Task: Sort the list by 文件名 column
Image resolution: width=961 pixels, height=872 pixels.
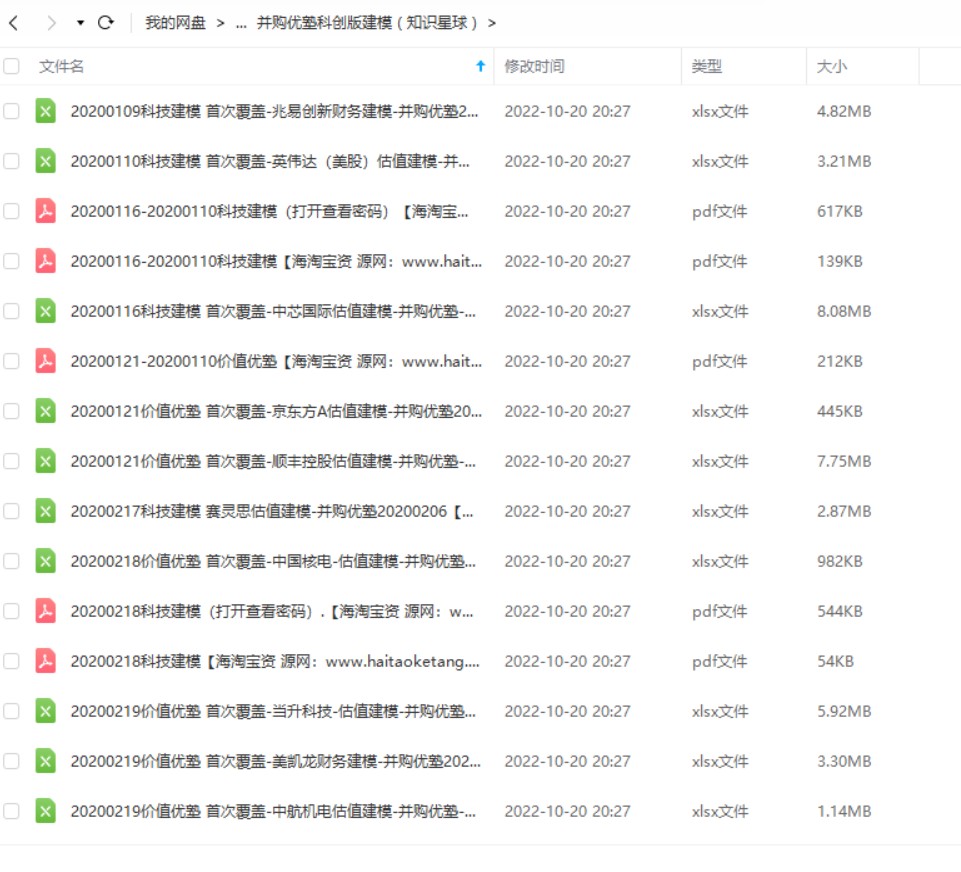Action: pos(61,66)
